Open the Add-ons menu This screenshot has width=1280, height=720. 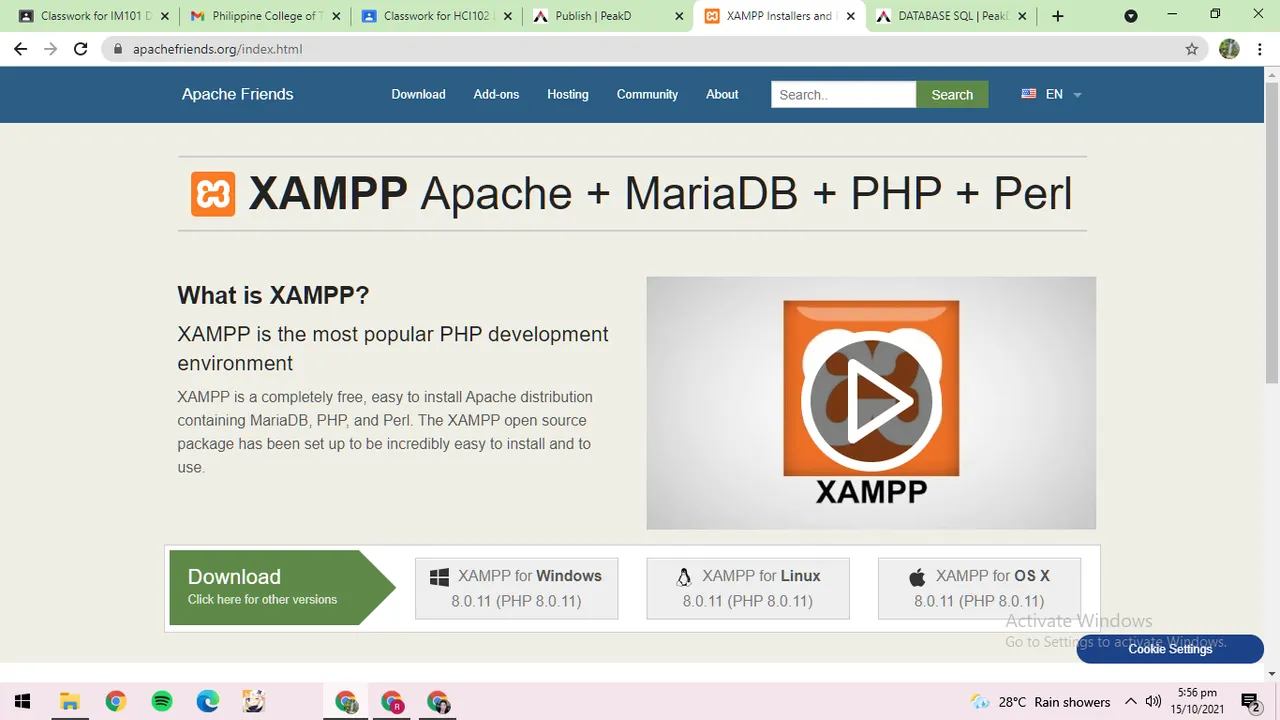click(x=496, y=94)
